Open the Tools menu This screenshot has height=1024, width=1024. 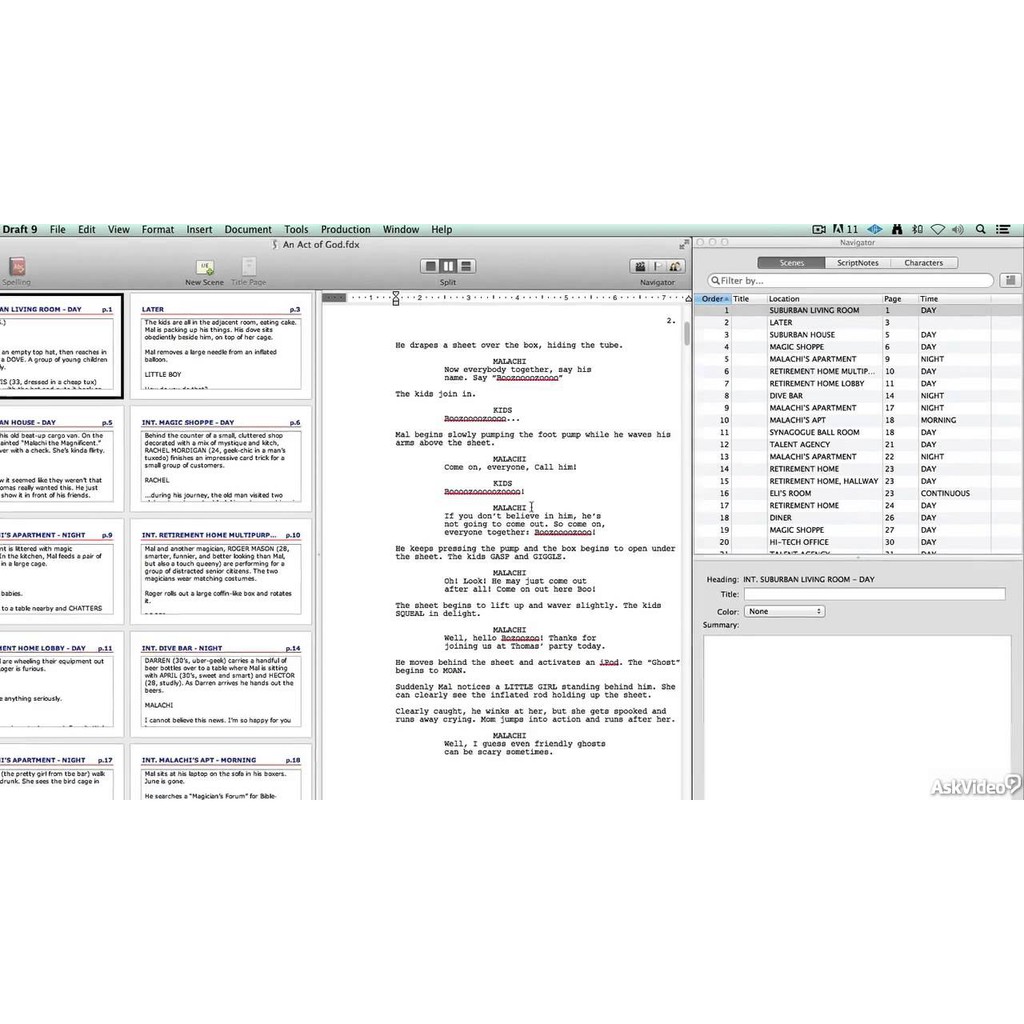pos(296,229)
